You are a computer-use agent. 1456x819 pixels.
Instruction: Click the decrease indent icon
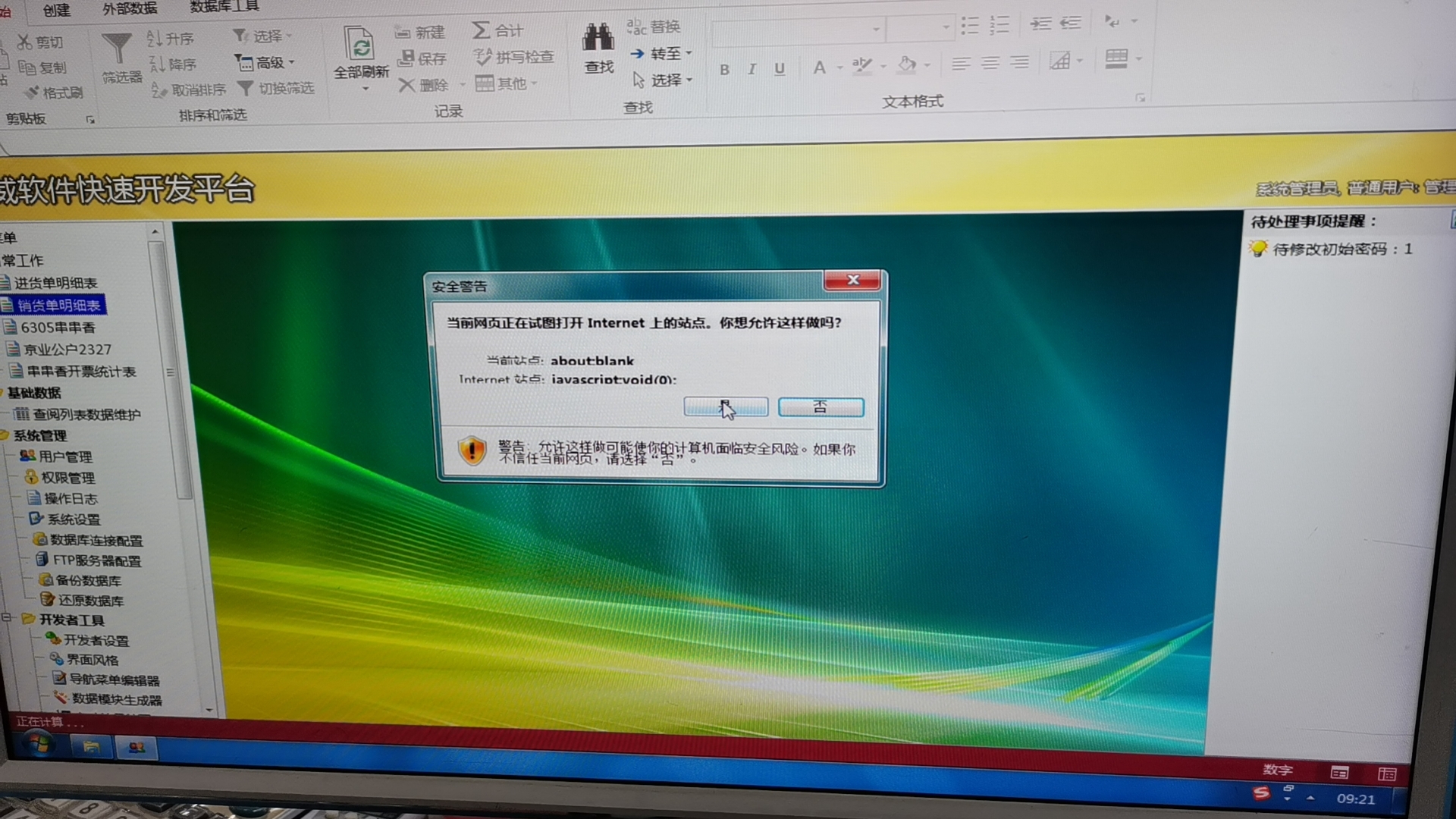tap(1070, 23)
